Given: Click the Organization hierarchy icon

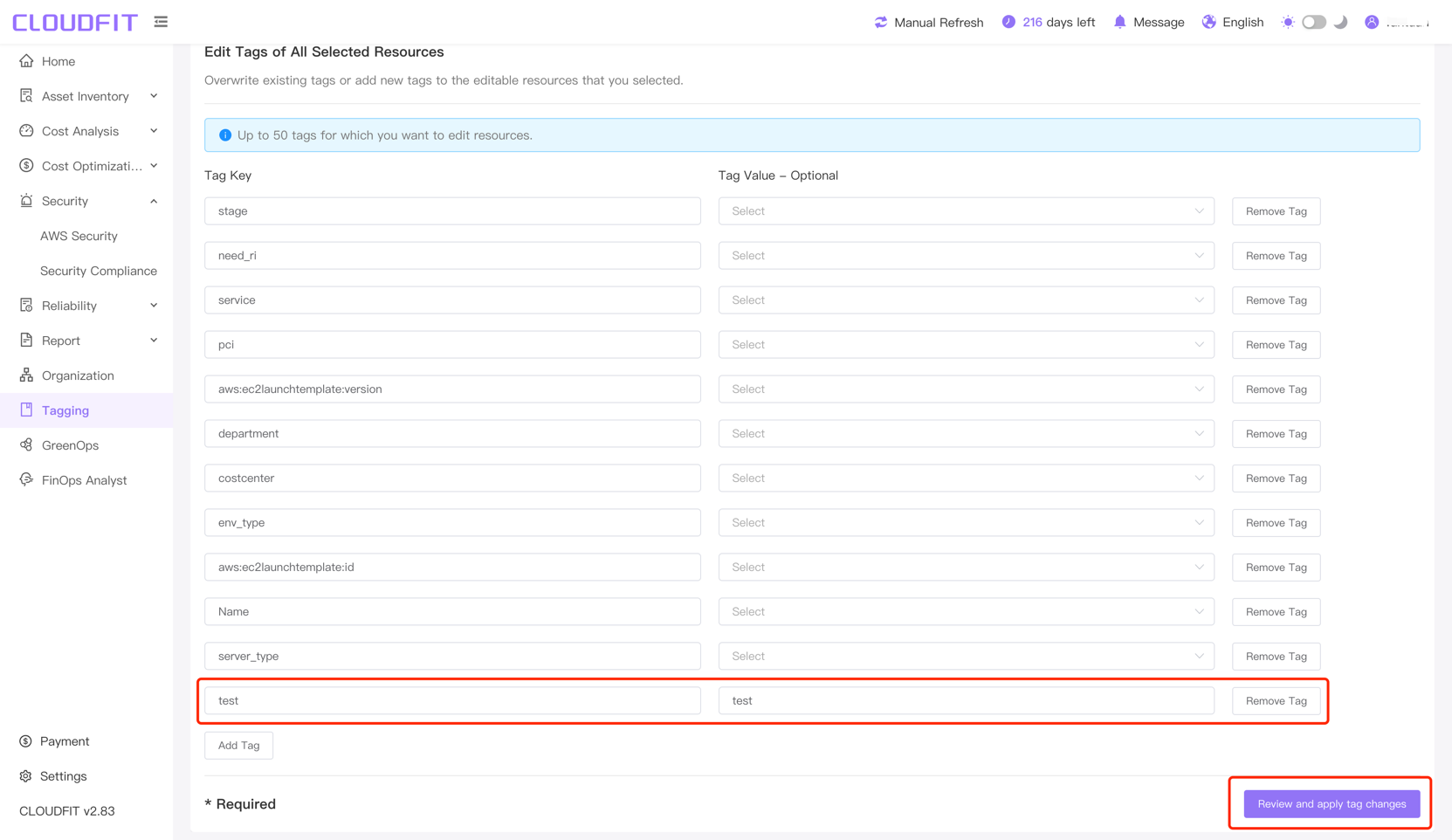Looking at the screenshot, I should pos(26,375).
